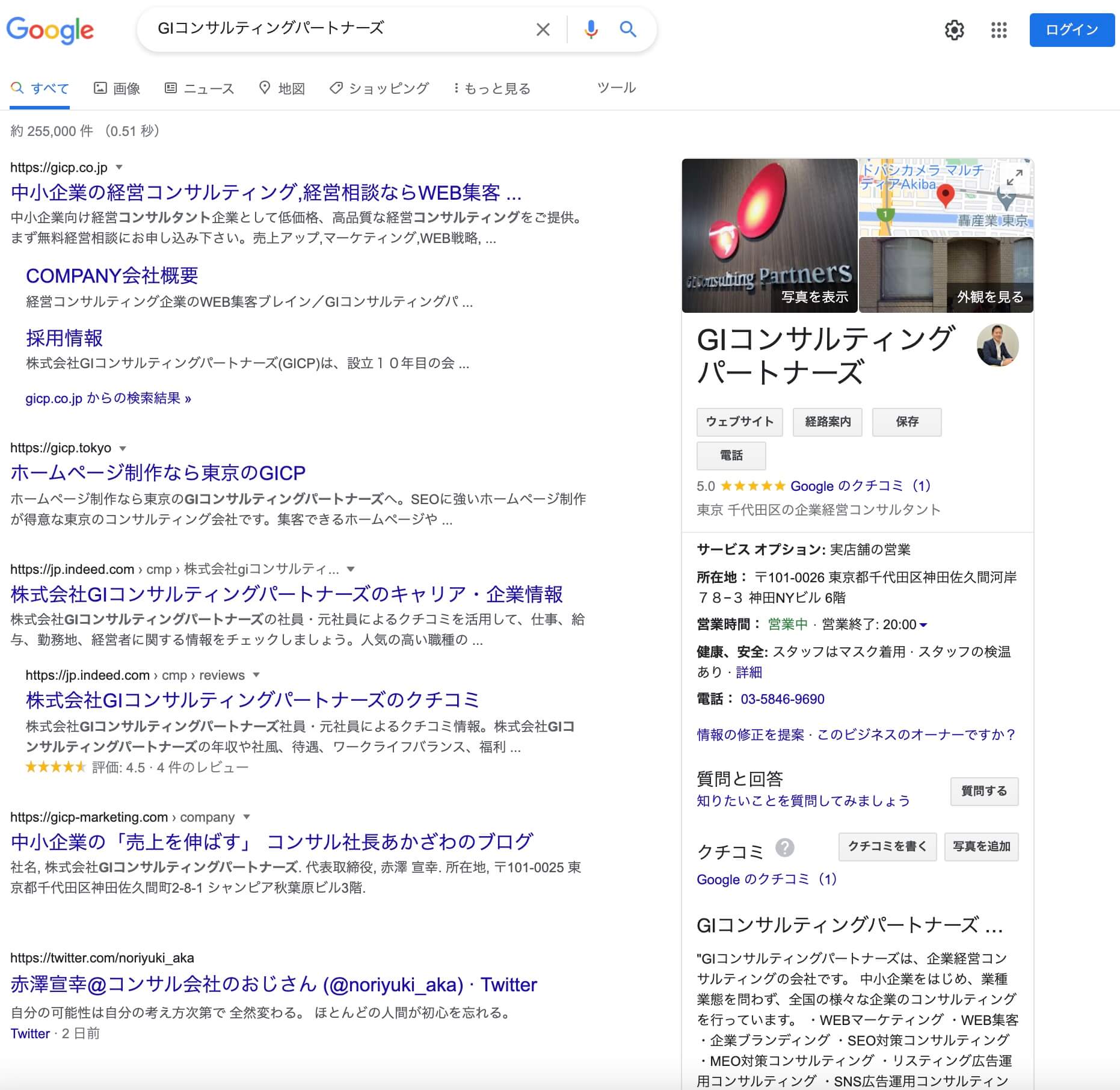The image size is (1120, 1090).
Task: Expand the arrow next to gicp.co.jp URL
Action: coord(119,167)
